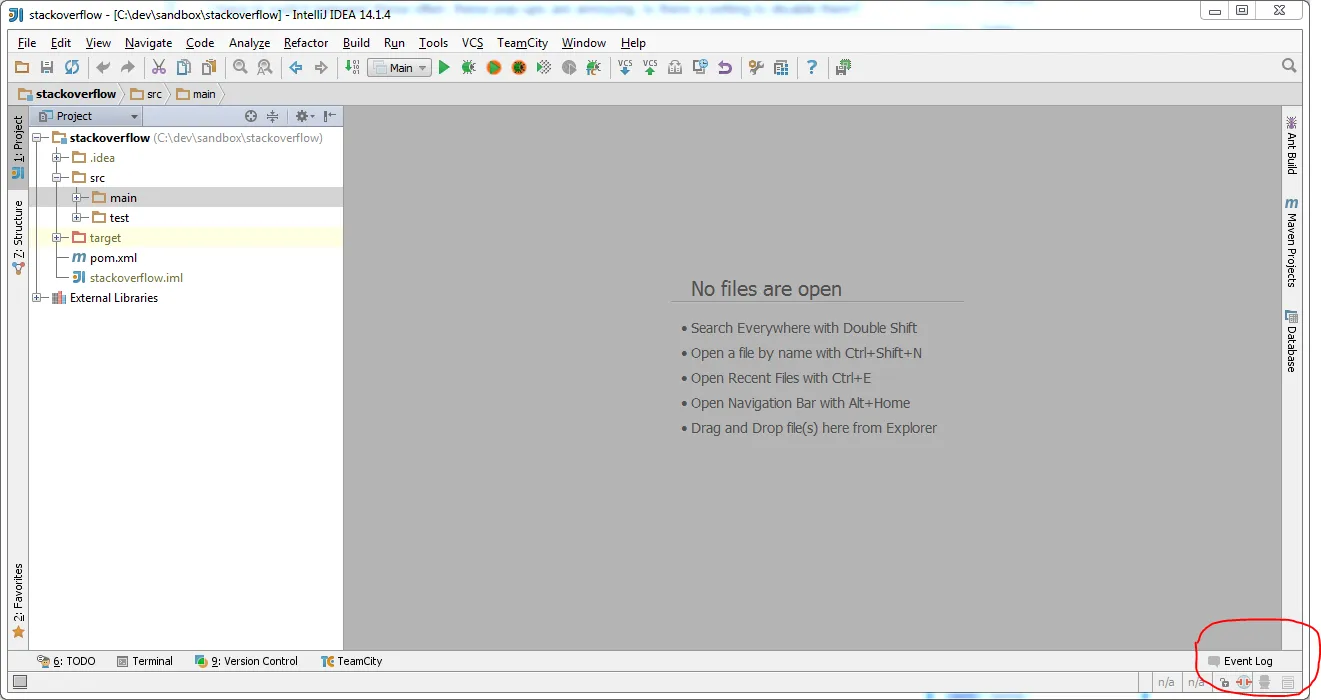
Task: Click the Search Everywhere magnifier at right
Action: [x=1289, y=66]
